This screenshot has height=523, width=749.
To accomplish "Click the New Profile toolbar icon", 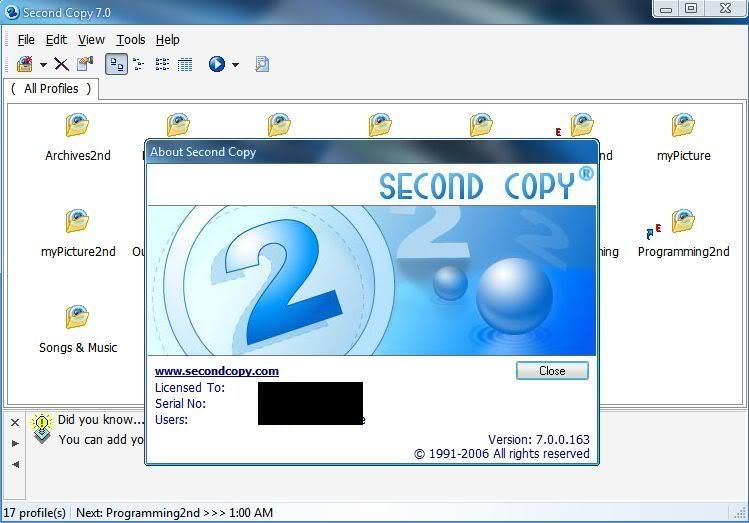I will pos(25,64).
